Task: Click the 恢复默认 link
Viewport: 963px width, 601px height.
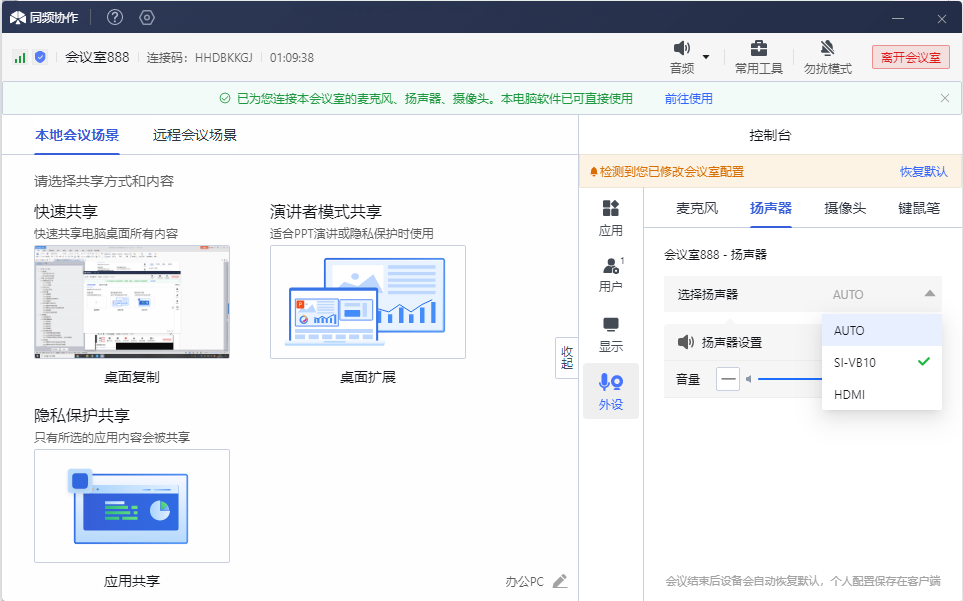Action: coord(923,171)
